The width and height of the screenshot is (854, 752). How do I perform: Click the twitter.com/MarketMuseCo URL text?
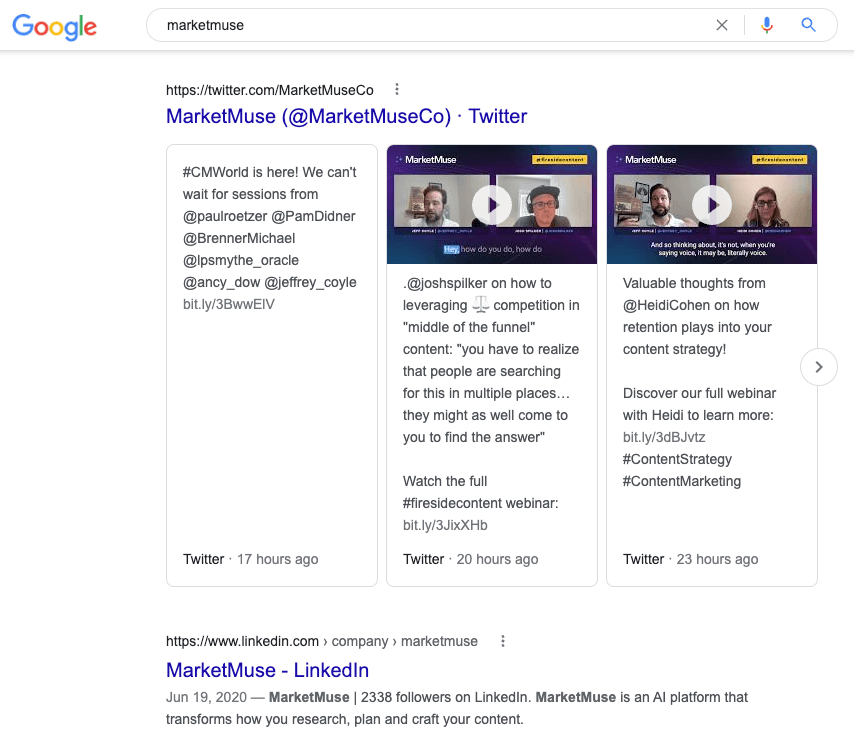point(270,90)
